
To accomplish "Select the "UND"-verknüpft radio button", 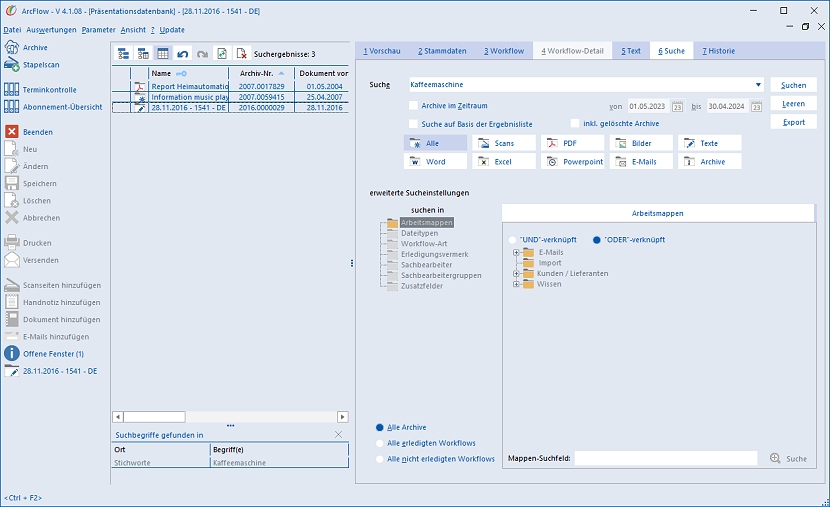I will tap(512, 240).
